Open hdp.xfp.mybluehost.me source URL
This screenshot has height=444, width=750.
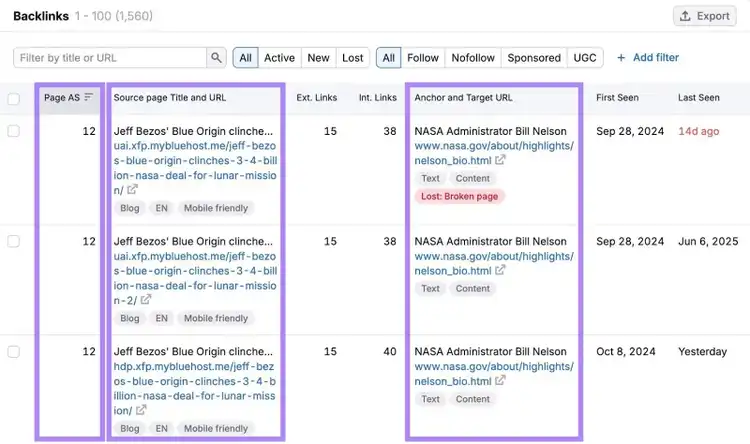click(195, 388)
